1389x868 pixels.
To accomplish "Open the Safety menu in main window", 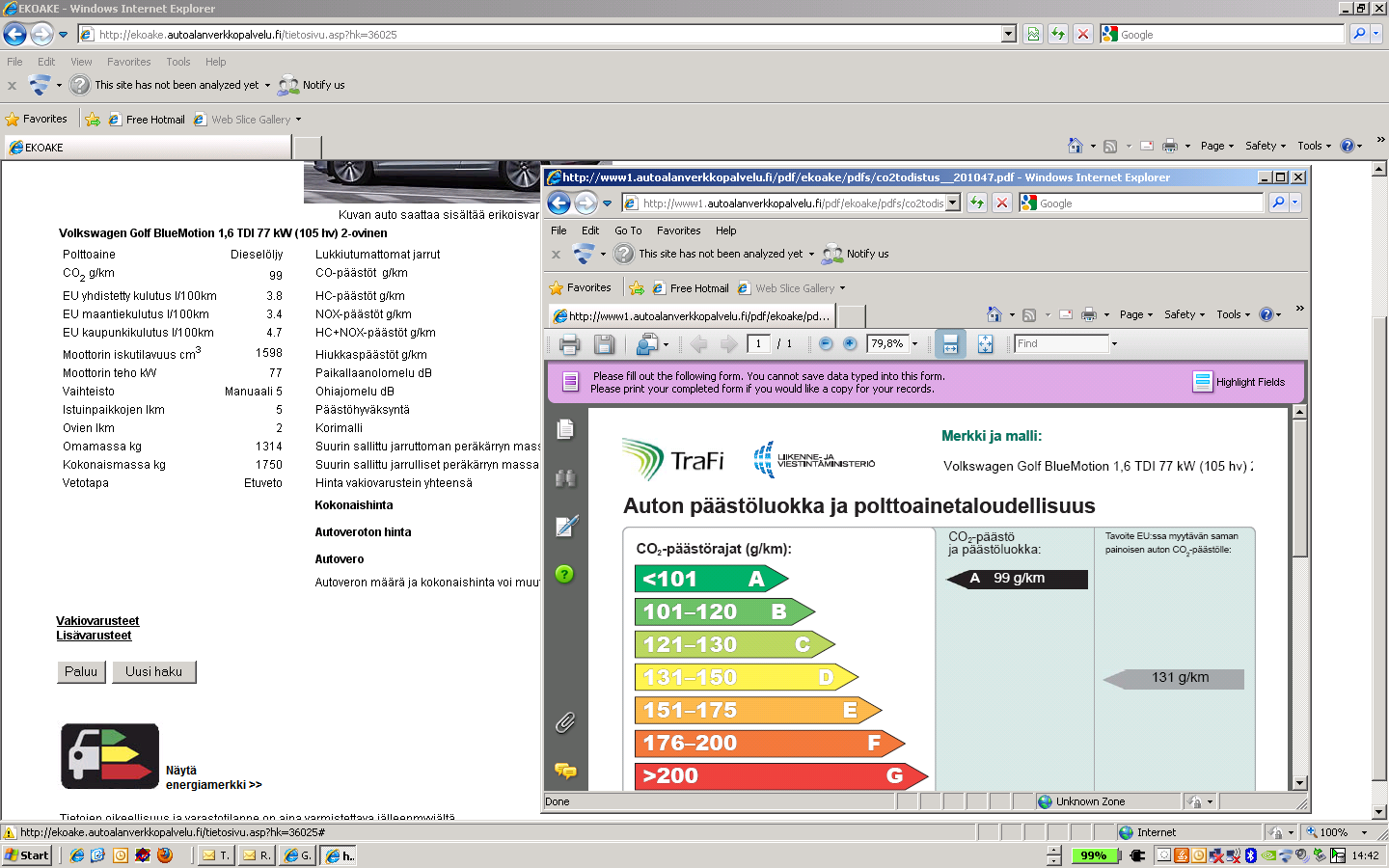I will tap(1266, 146).
